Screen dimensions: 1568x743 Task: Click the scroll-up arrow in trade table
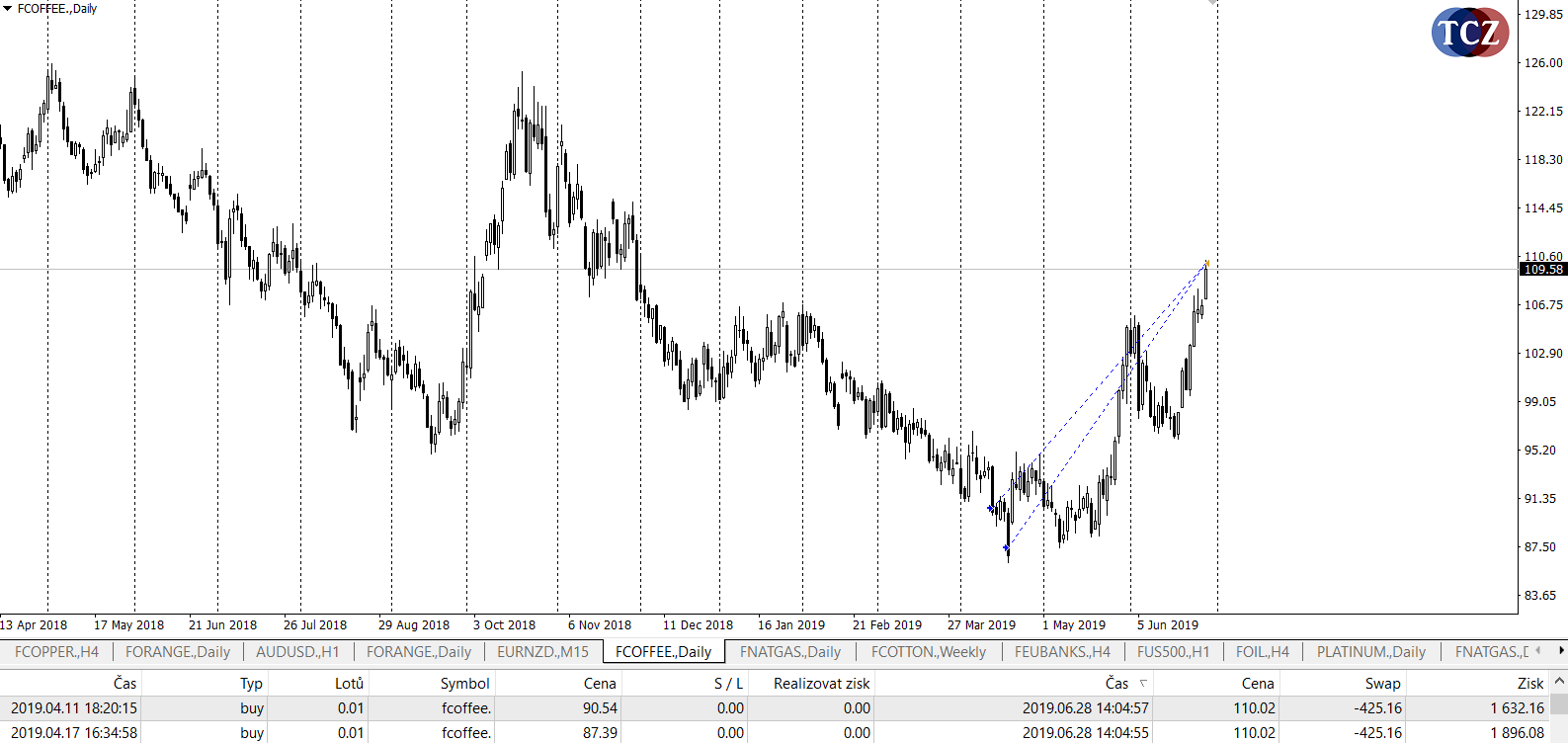[1559, 682]
